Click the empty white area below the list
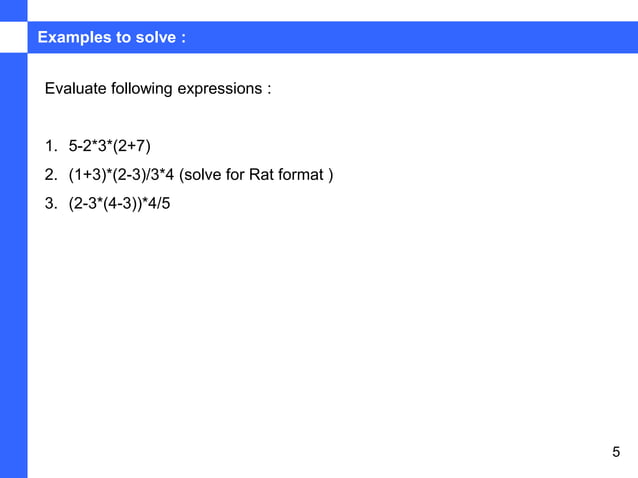Viewport: 638px width, 478px height. 326,325
